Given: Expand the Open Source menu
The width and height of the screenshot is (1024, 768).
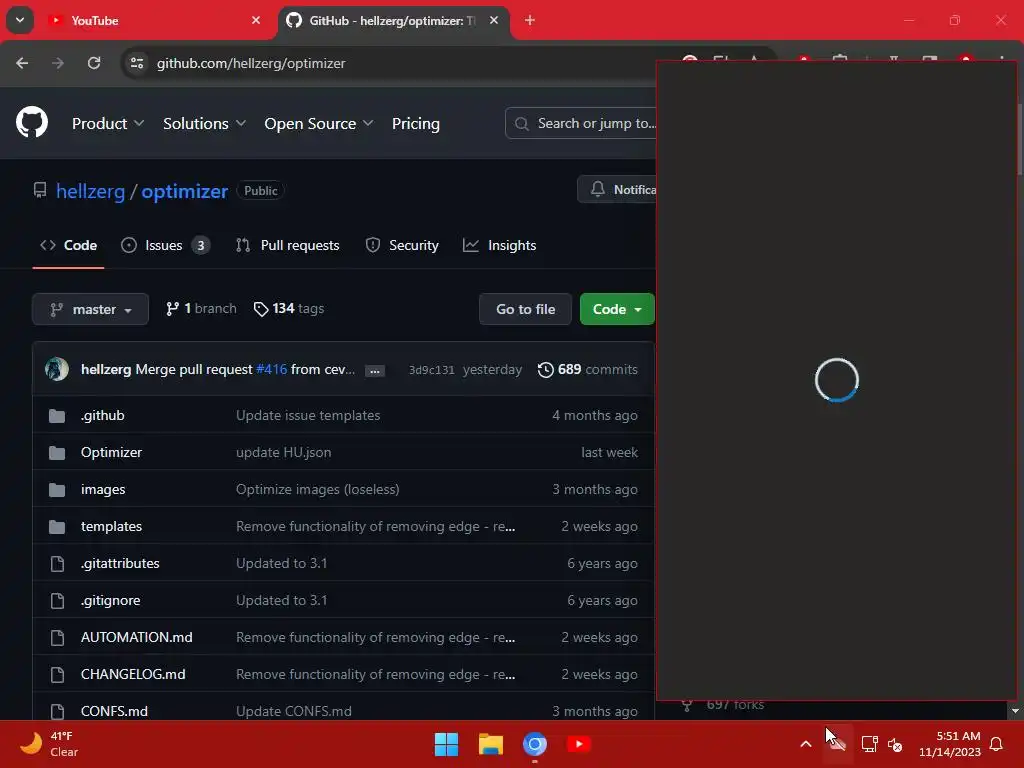Looking at the screenshot, I should (x=319, y=123).
